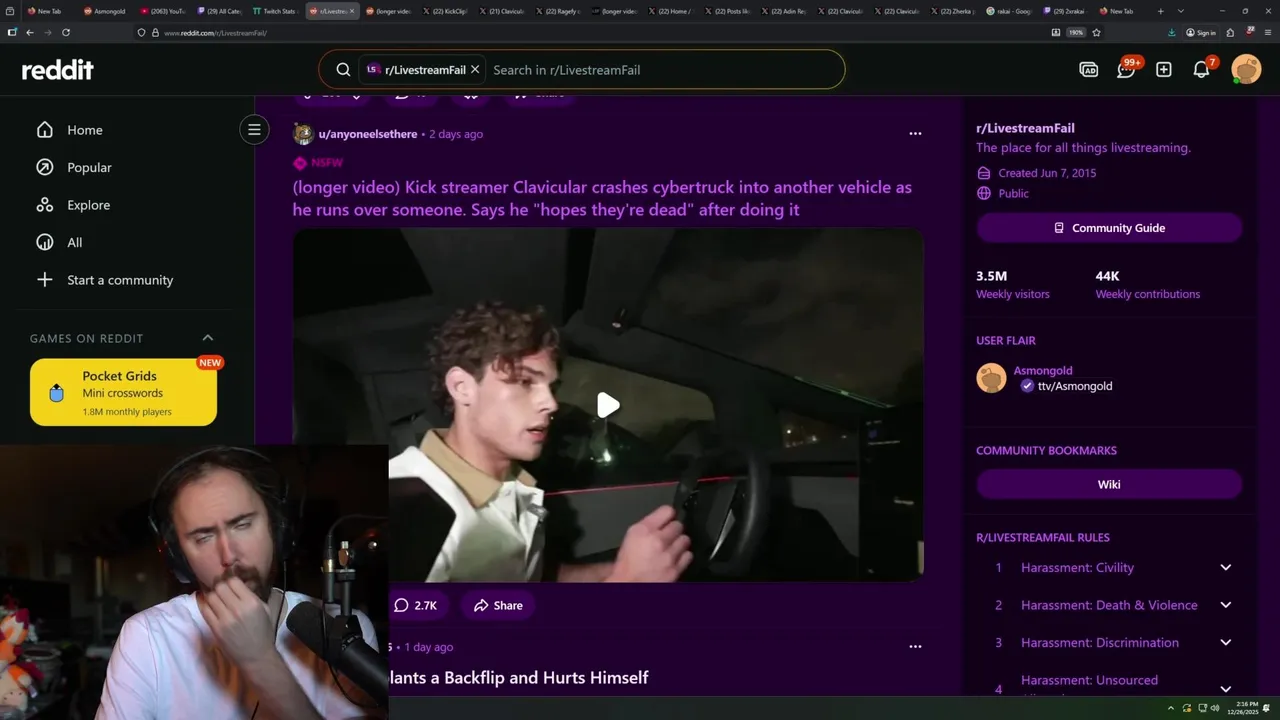The height and width of the screenshot is (720, 1280).
Task: Open Explore in the left sidebar
Action: point(88,205)
